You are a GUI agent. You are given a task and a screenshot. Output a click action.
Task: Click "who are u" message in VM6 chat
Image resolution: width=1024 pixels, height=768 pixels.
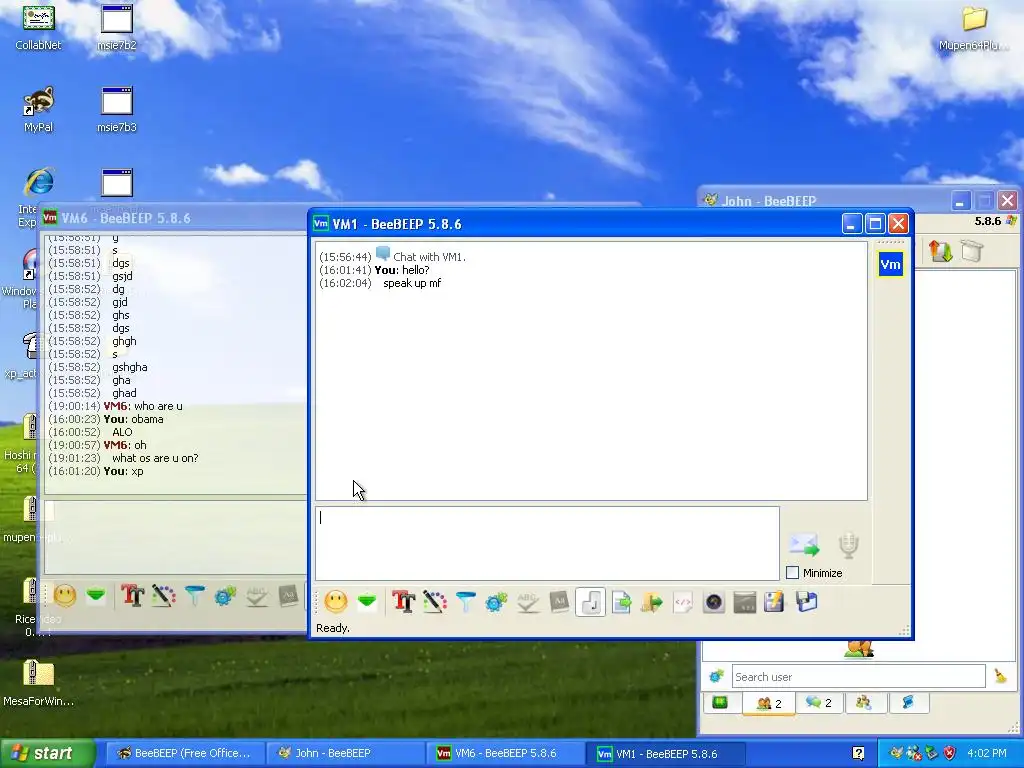click(x=158, y=406)
